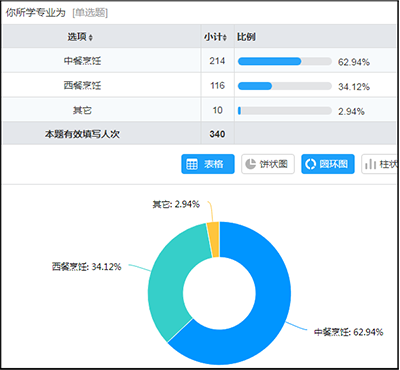This screenshot has height=370, width=400.
Task: Click the 62.94% progress bar
Action: pos(285,61)
